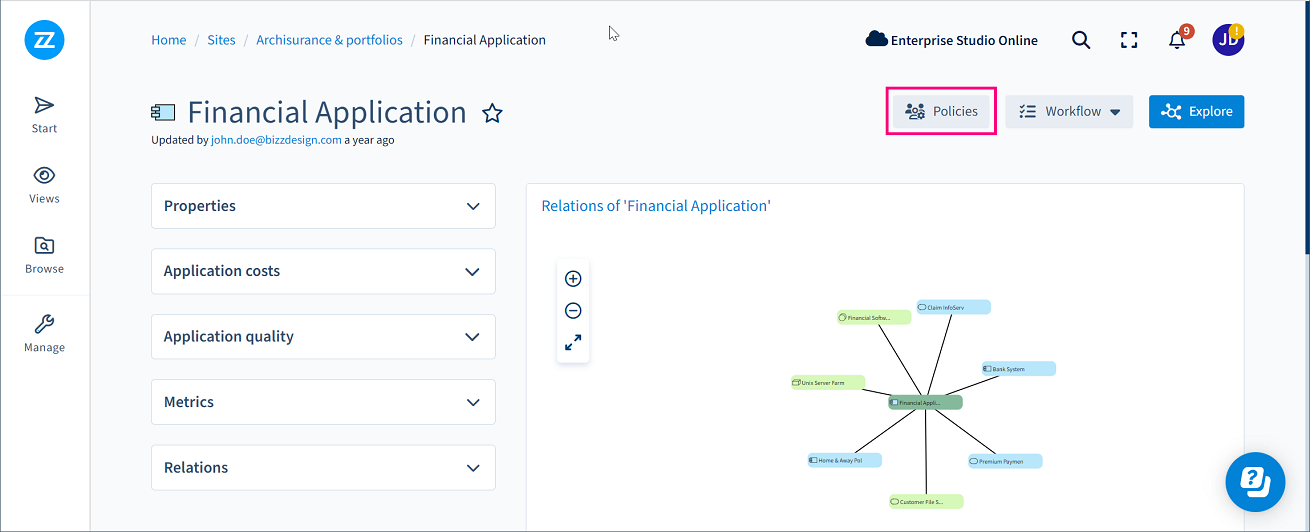The width and height of the screenshot is (1310, 532).
Task: Open the JD user avatar menu
Action: click(x=1227, y=40)
